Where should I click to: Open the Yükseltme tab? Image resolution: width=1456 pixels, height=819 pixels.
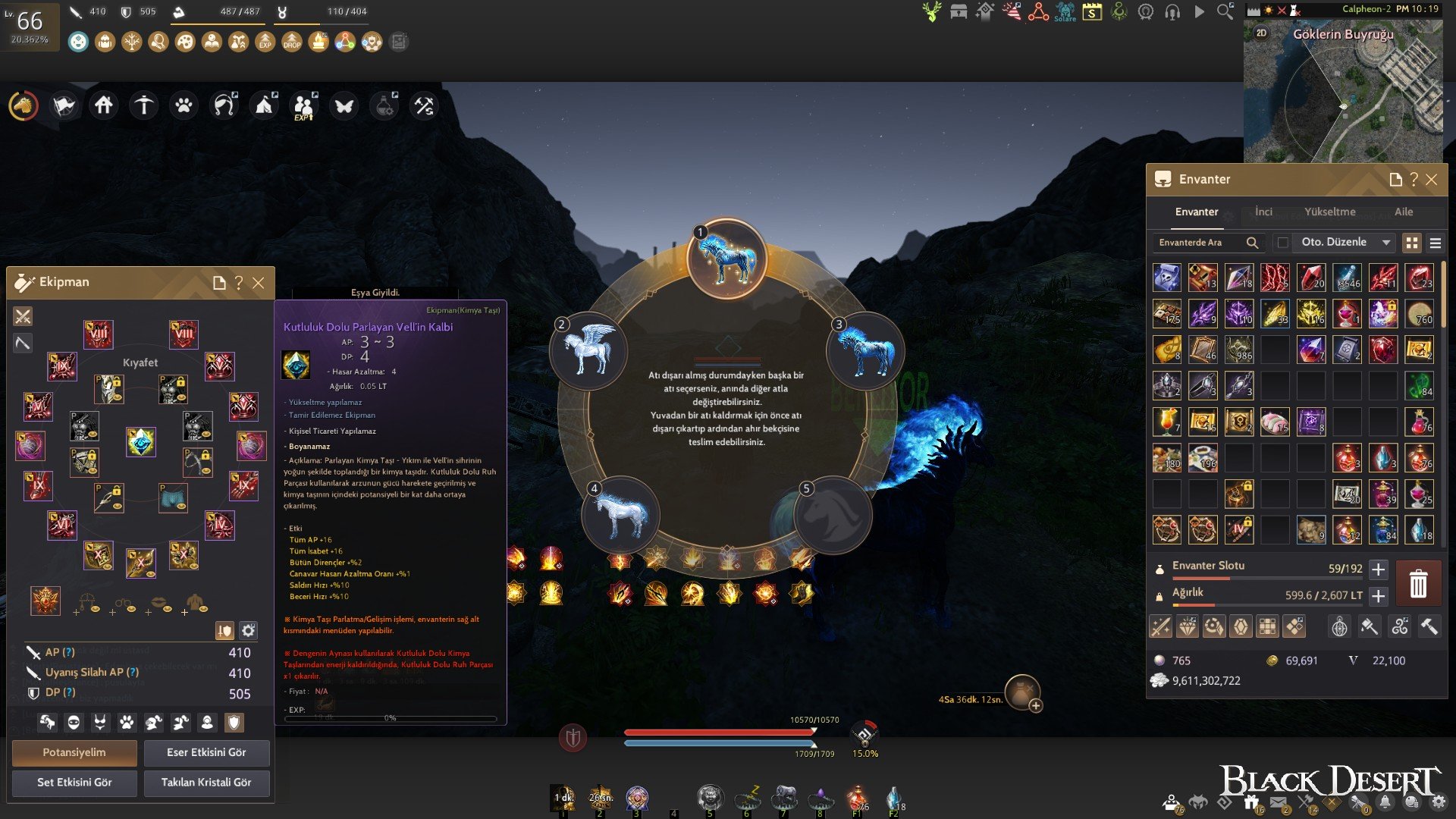[x=1330, y=212]
